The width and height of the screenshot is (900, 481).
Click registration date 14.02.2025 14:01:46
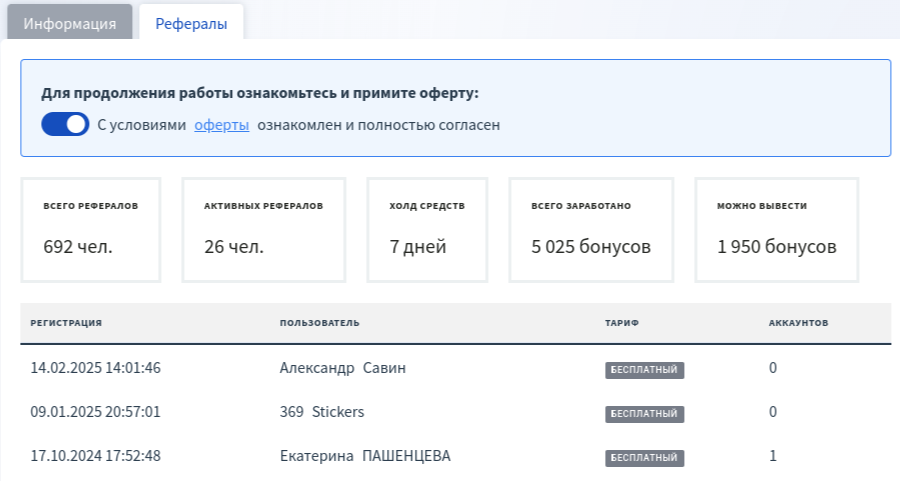tap(95, 368)
